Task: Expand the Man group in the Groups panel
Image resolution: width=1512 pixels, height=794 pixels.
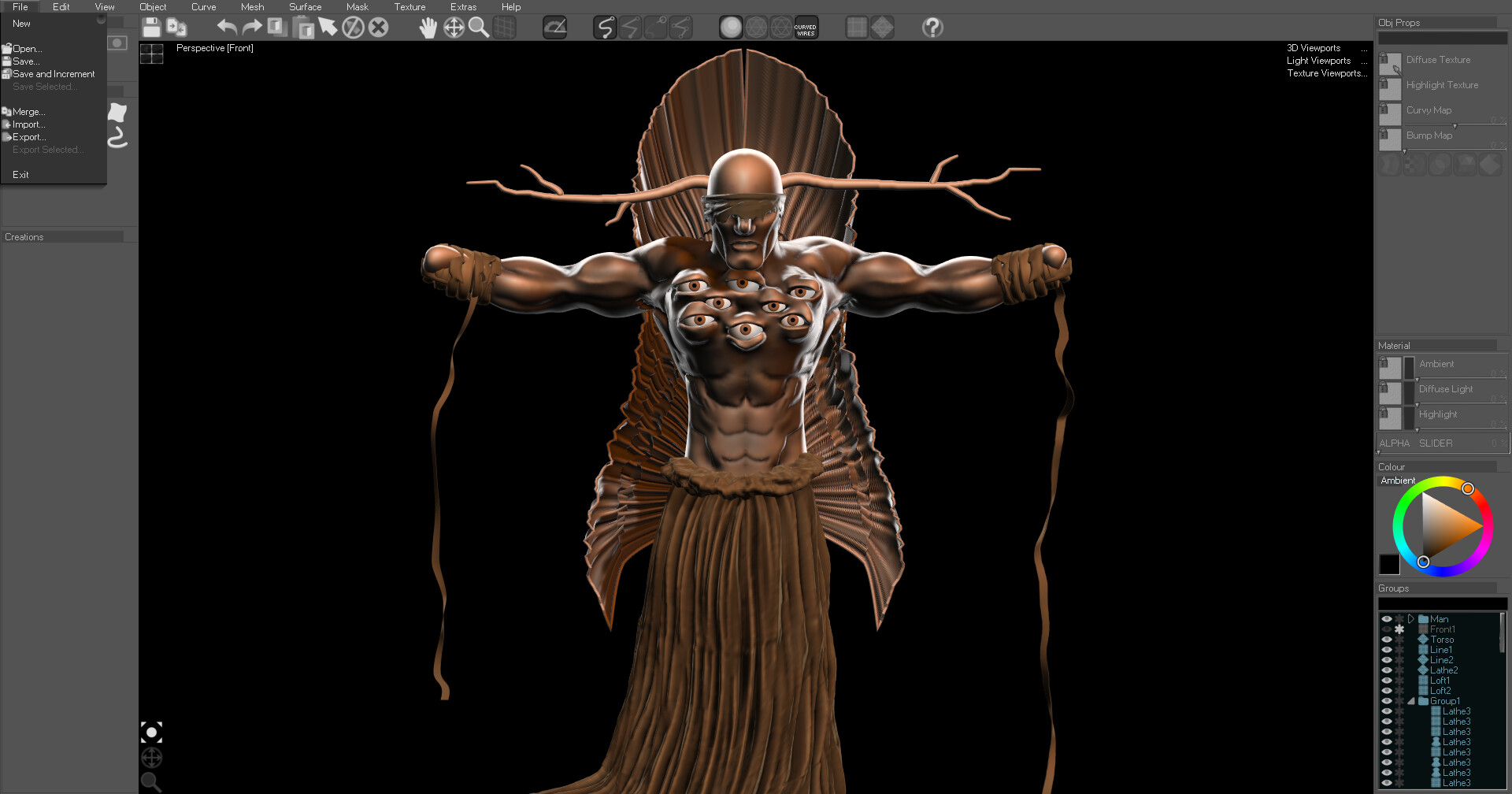Action: [1410, 619]
